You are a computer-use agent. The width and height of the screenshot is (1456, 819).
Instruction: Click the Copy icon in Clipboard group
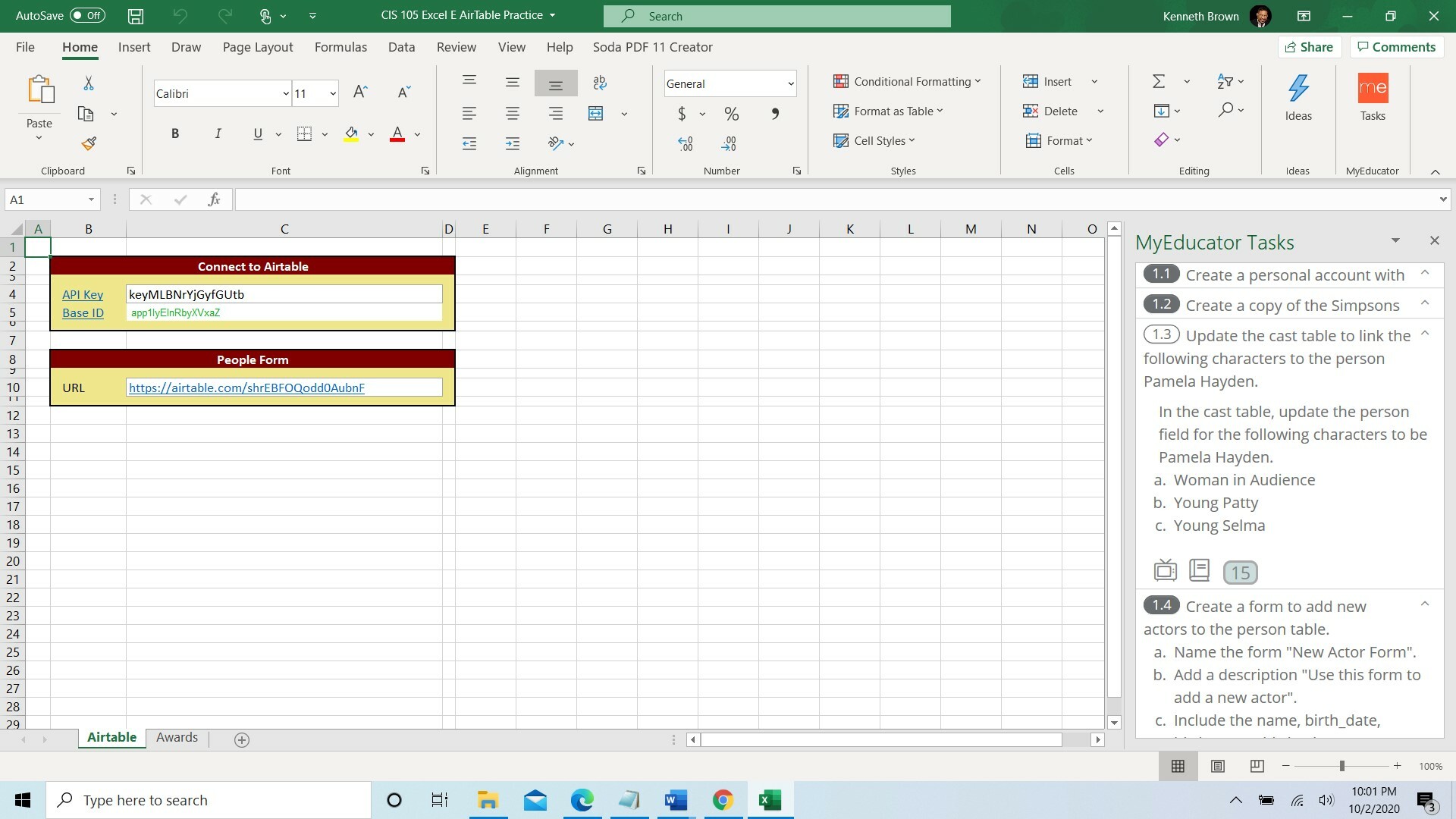(86, 114)
